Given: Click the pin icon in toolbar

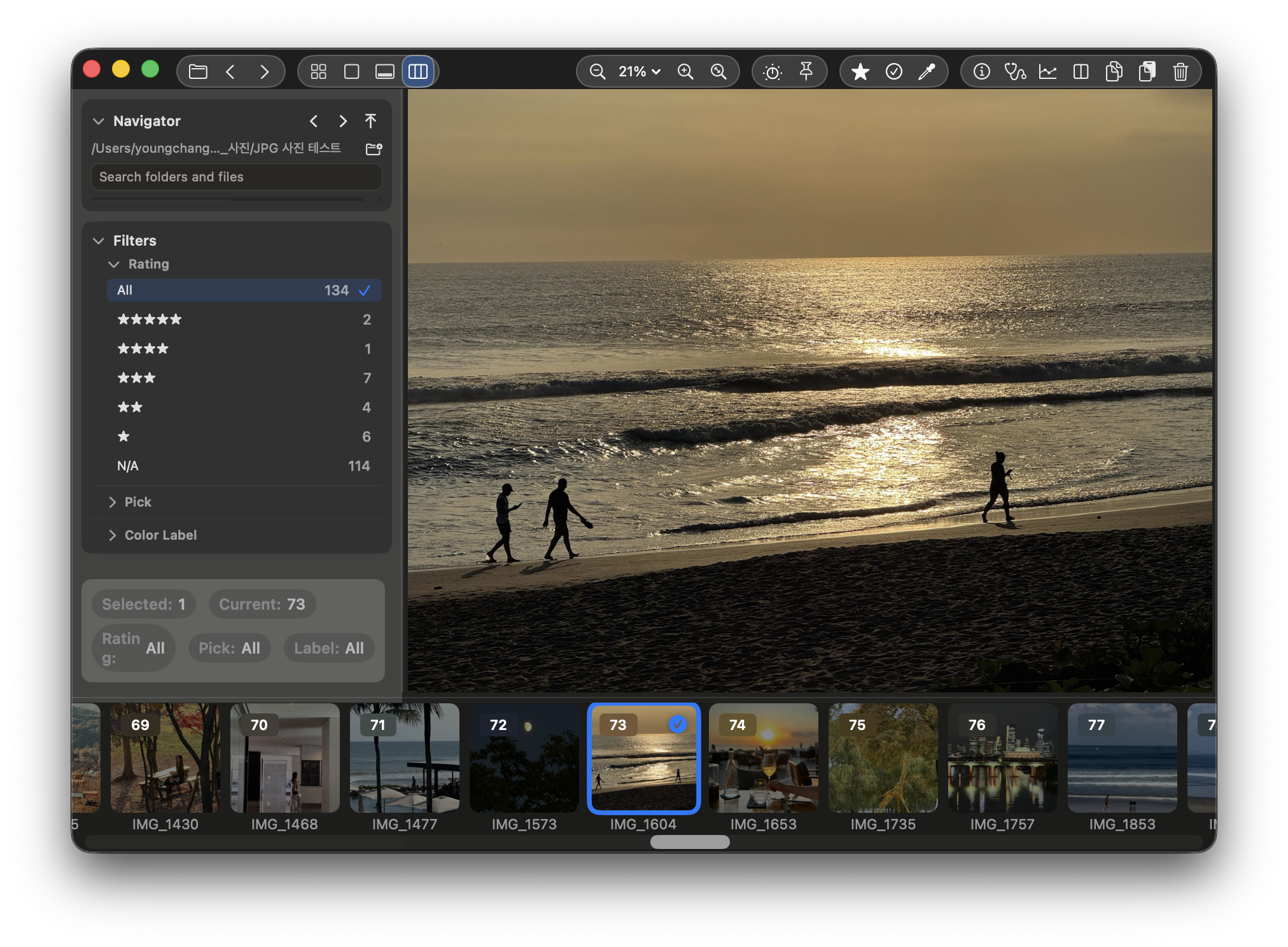Looking at the screenshot, I should (806, 71).
